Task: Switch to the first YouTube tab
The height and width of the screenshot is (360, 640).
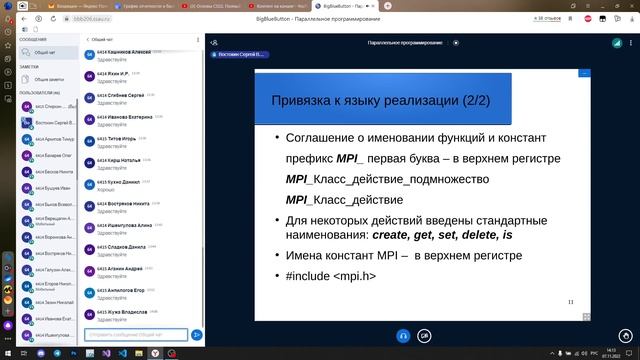Action: pyautogui.click(x=211, y=6)
